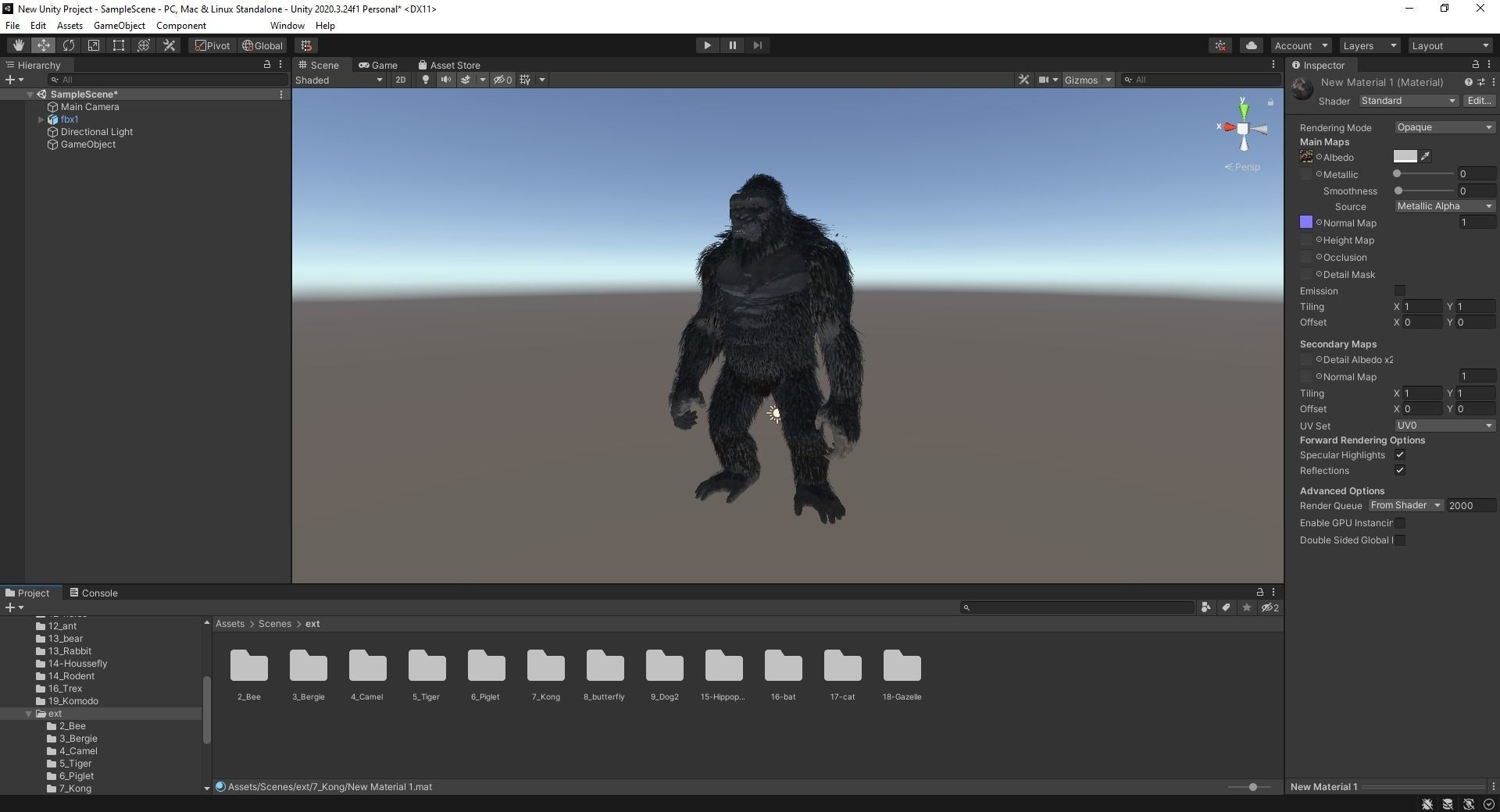Toggle scene grid visibility
This screenshot has height=812, width=1500.
(525, 80)
